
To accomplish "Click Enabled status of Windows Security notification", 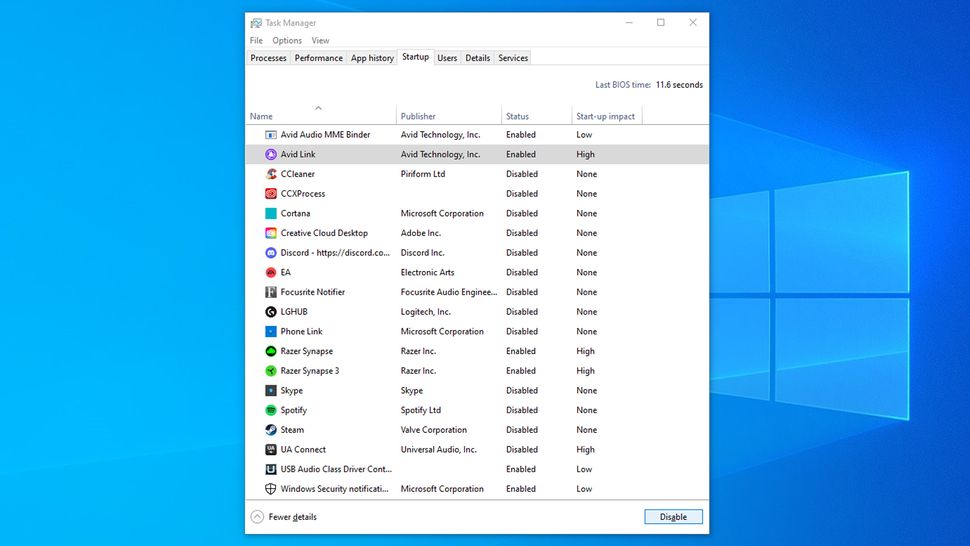I will click(x=521, y=488).
